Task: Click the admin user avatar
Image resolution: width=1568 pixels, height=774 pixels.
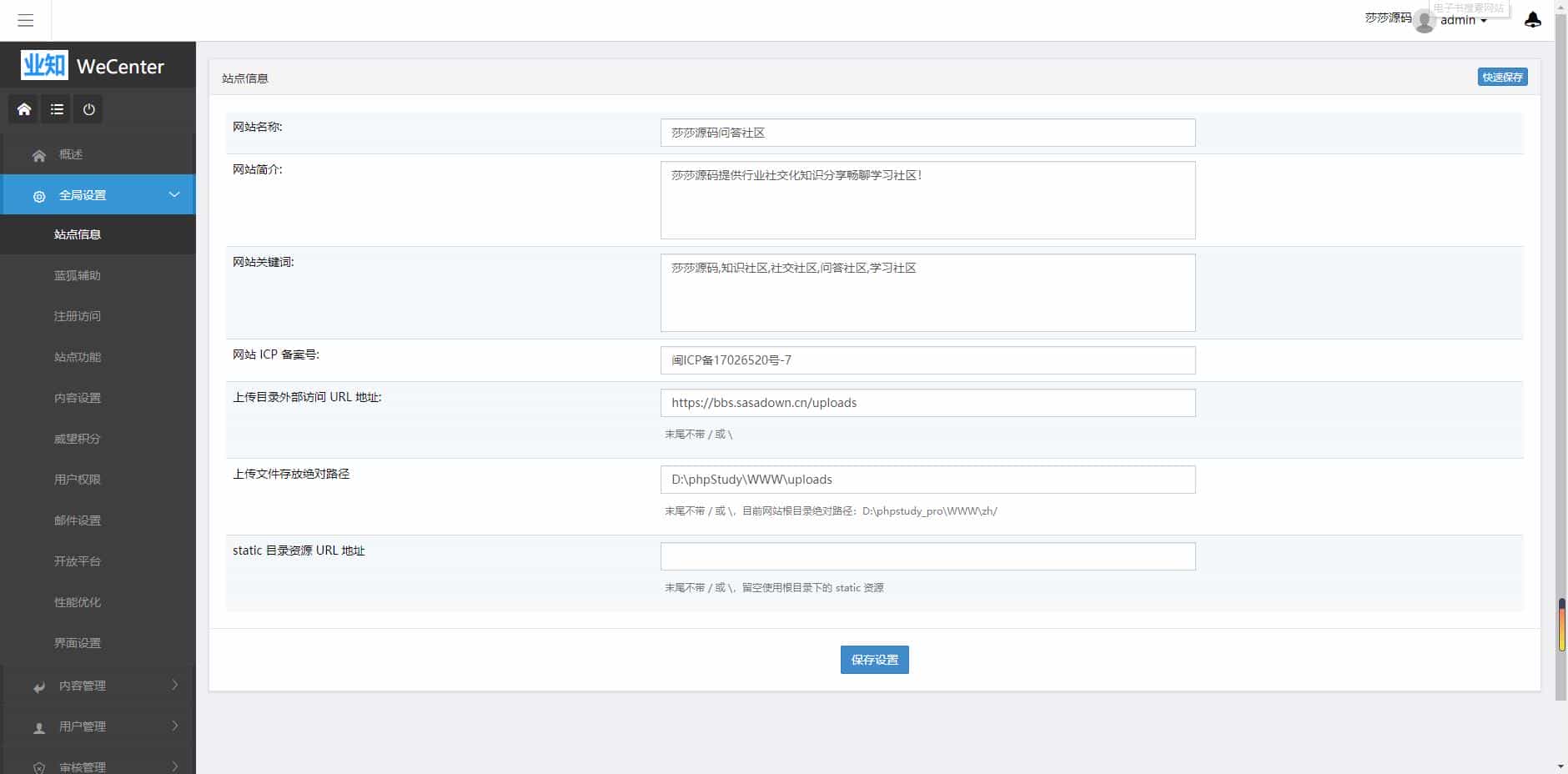Action: coord(1425,22)
